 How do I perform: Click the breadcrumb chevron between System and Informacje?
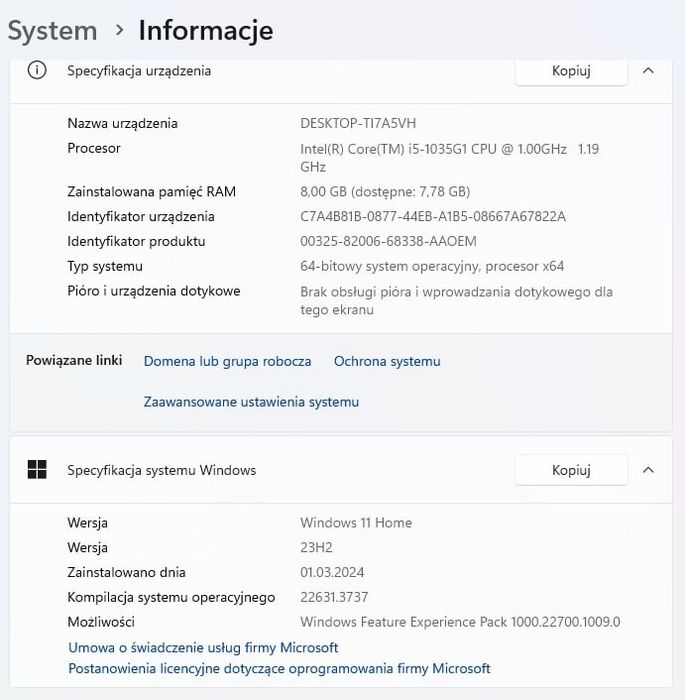(x=119, y=30)
